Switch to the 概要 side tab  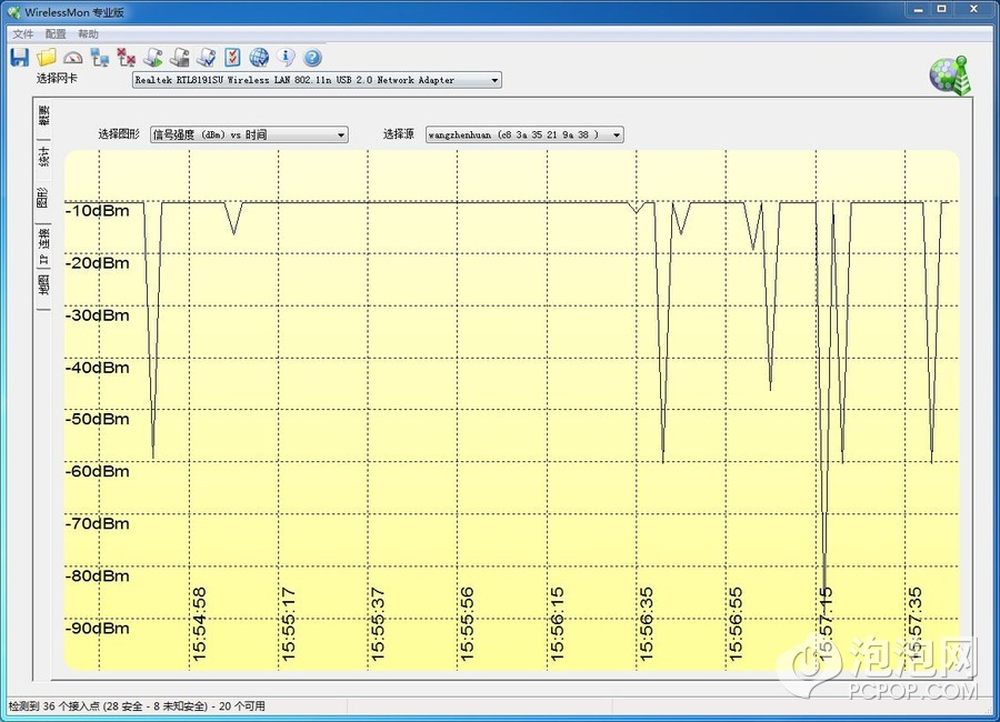(x=43, y=115)
